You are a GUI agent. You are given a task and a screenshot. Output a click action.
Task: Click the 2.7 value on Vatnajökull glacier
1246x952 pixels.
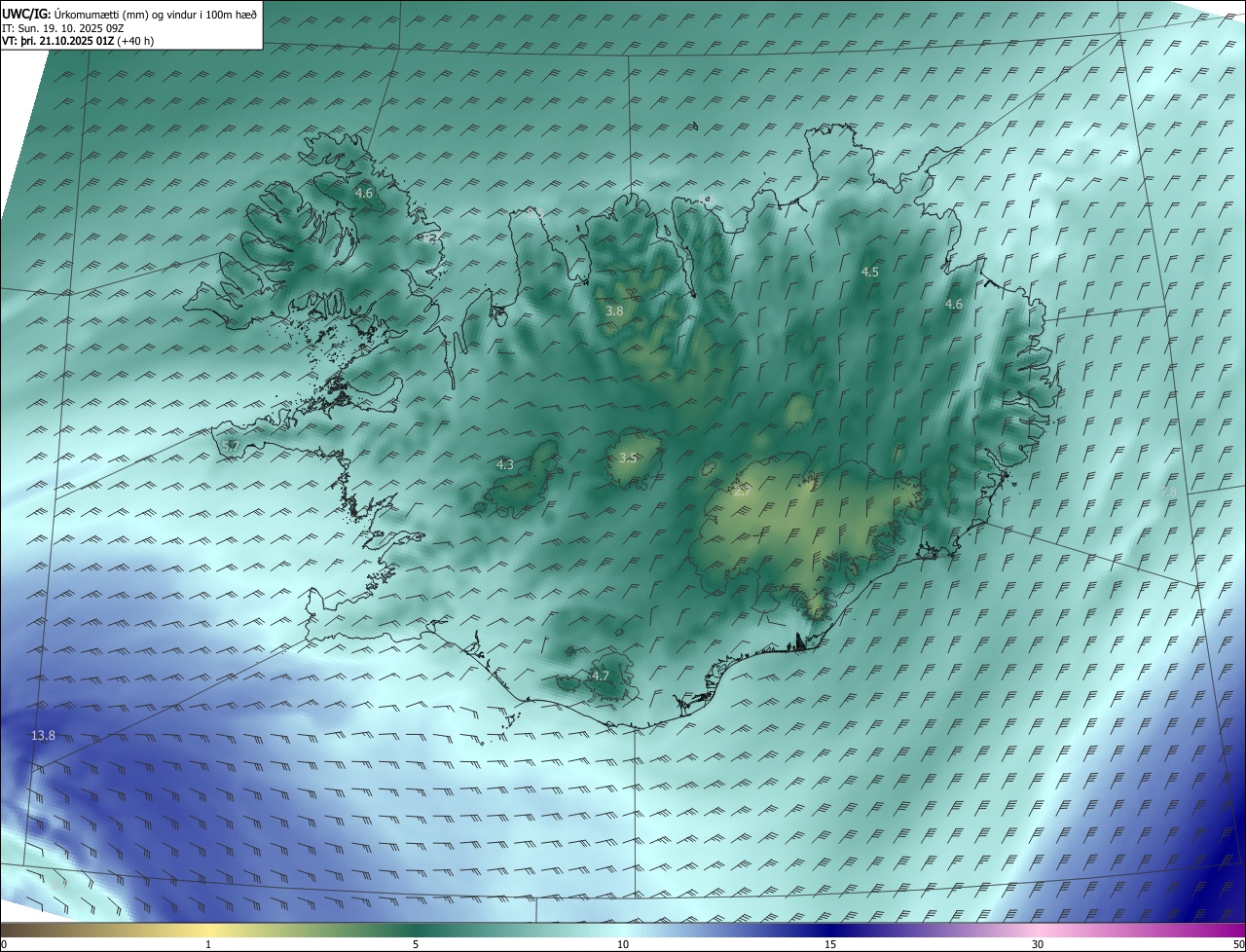pos(742,492)
